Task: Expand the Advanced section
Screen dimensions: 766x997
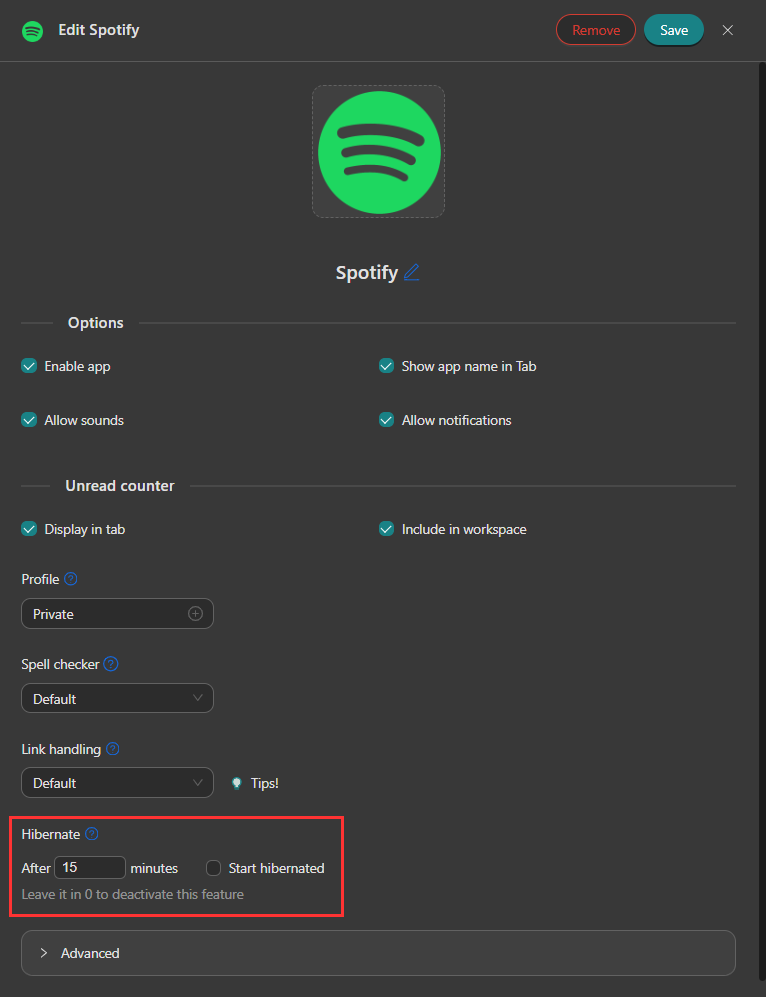Action: pyautogui.click(x=378, y=953)
